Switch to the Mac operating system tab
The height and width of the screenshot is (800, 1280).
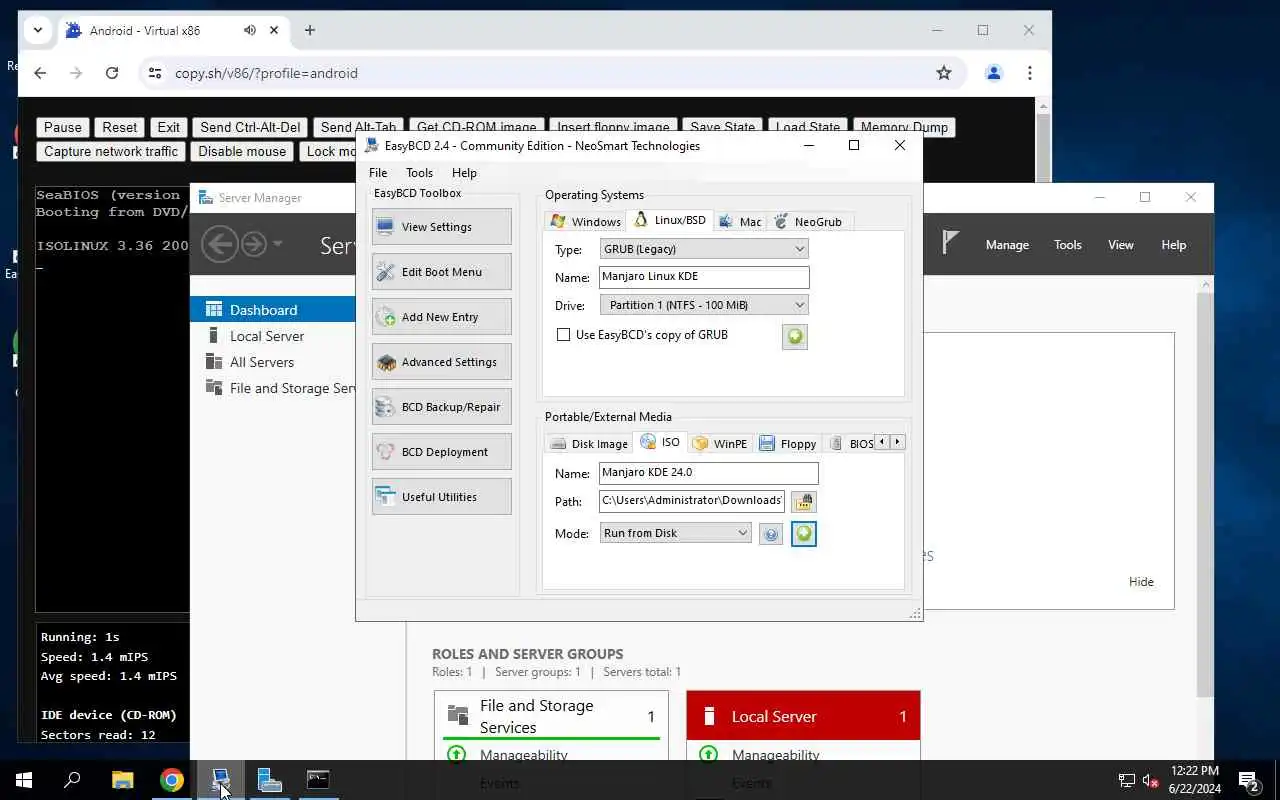[x=740, y=221]
